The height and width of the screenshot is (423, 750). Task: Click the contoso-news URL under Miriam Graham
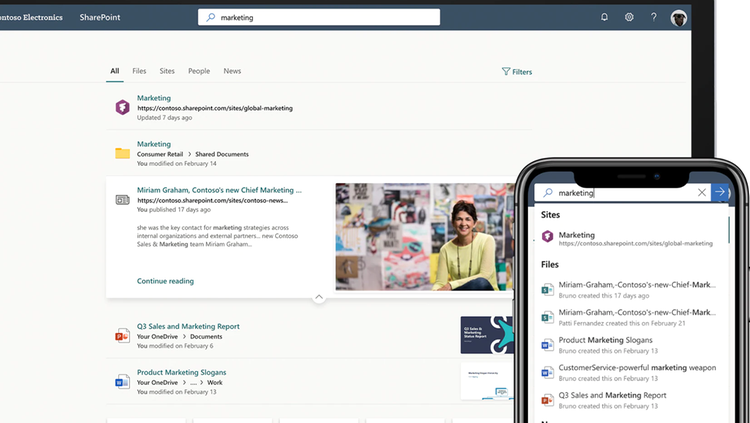point(212,200)
